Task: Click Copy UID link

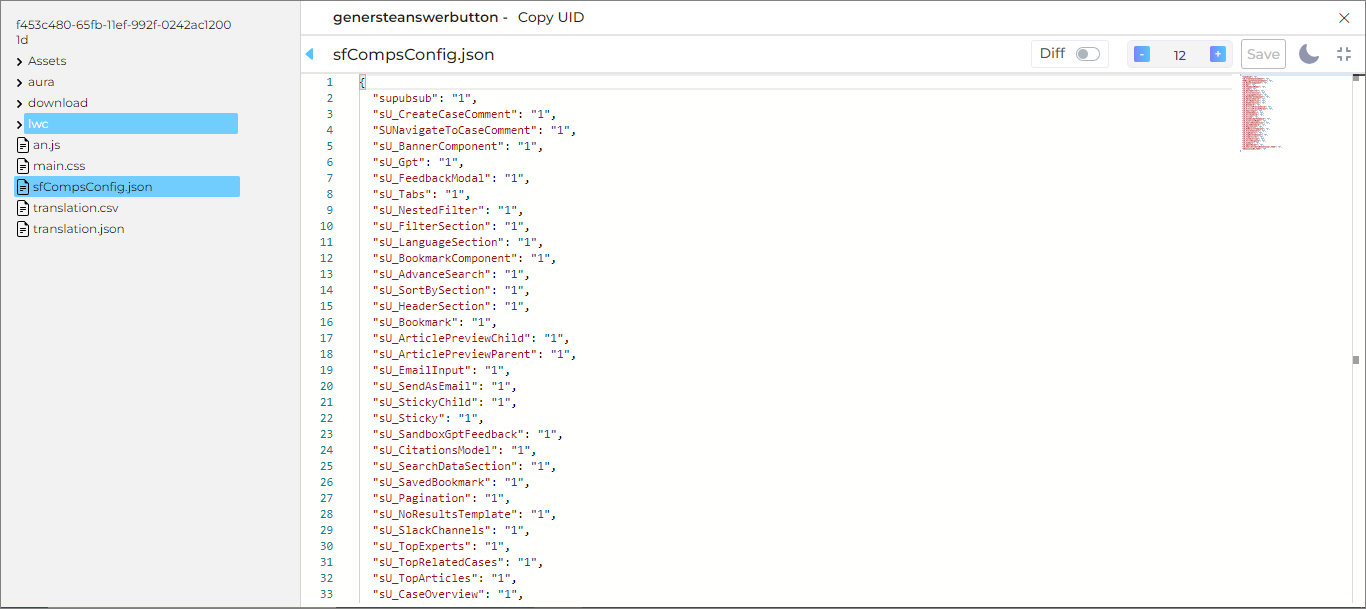Action: 551,17
